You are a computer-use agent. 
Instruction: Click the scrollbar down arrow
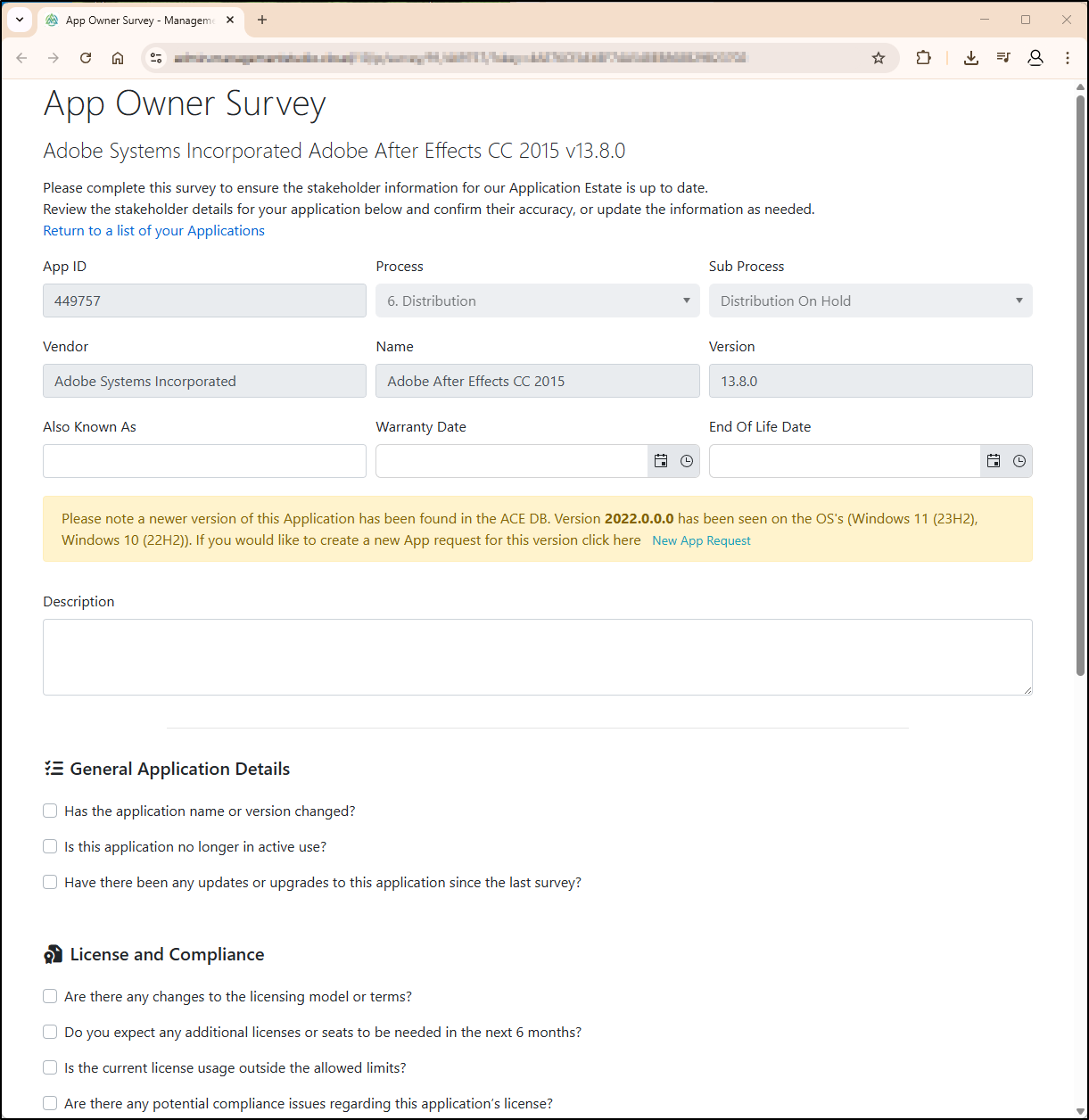pos(1080,1111)
